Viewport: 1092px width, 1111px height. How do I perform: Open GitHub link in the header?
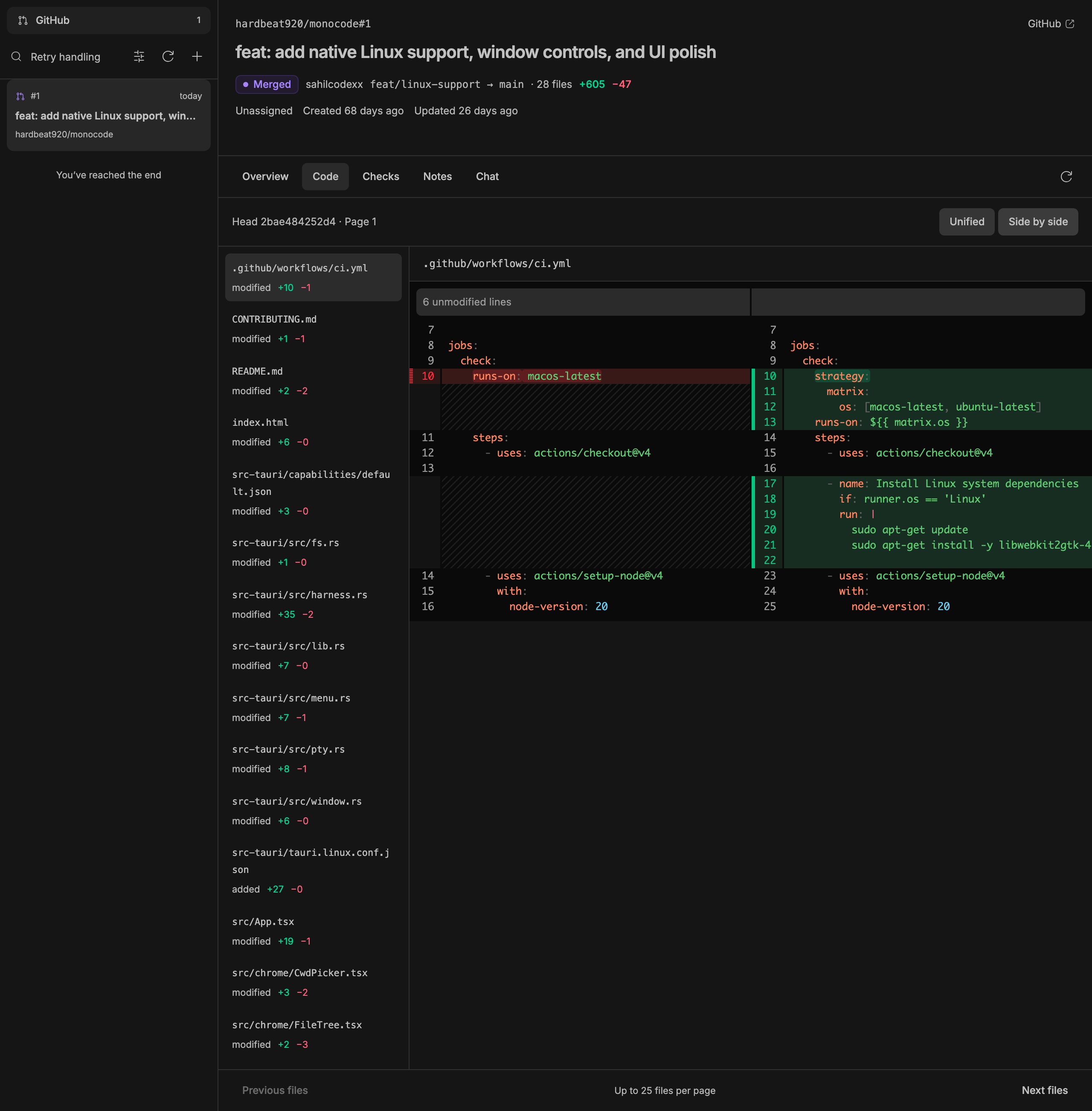[1051, 24]
